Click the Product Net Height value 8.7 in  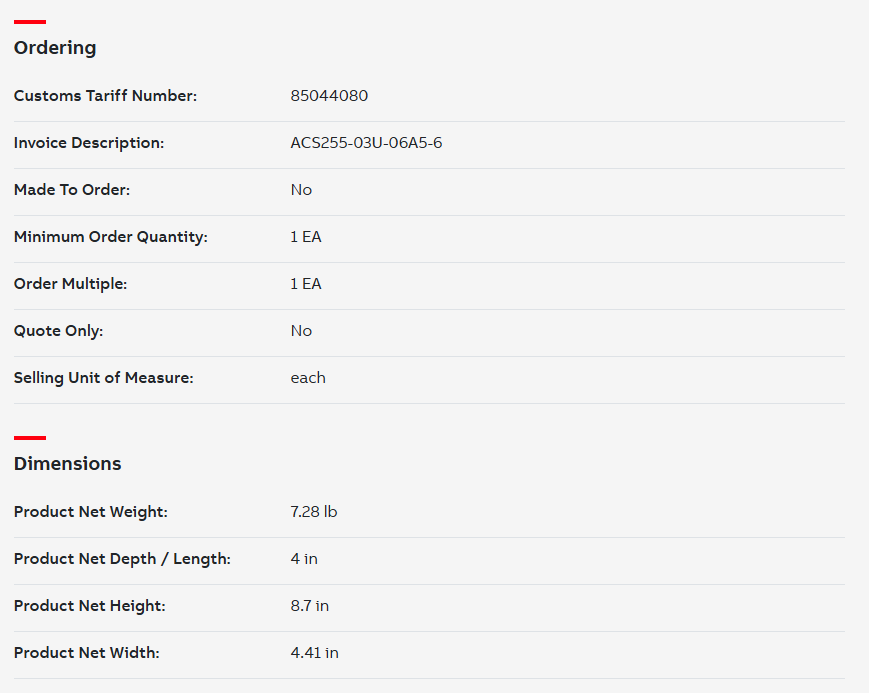click(310, 605)
